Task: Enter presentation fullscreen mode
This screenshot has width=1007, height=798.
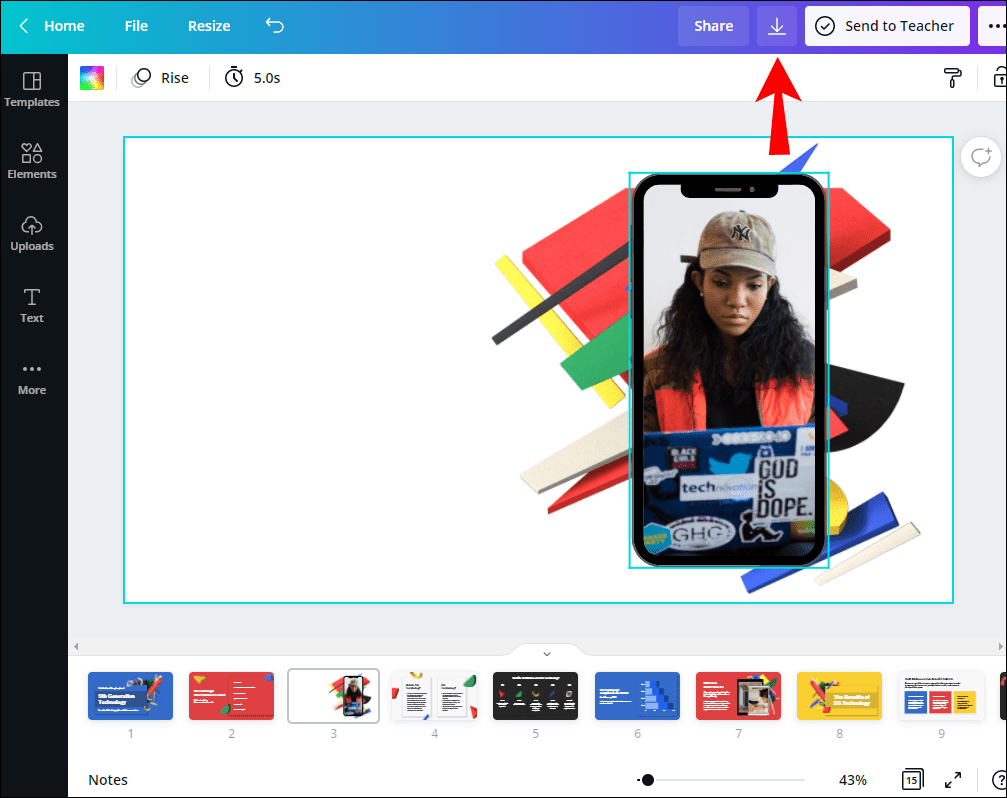Action: [952, 779]
